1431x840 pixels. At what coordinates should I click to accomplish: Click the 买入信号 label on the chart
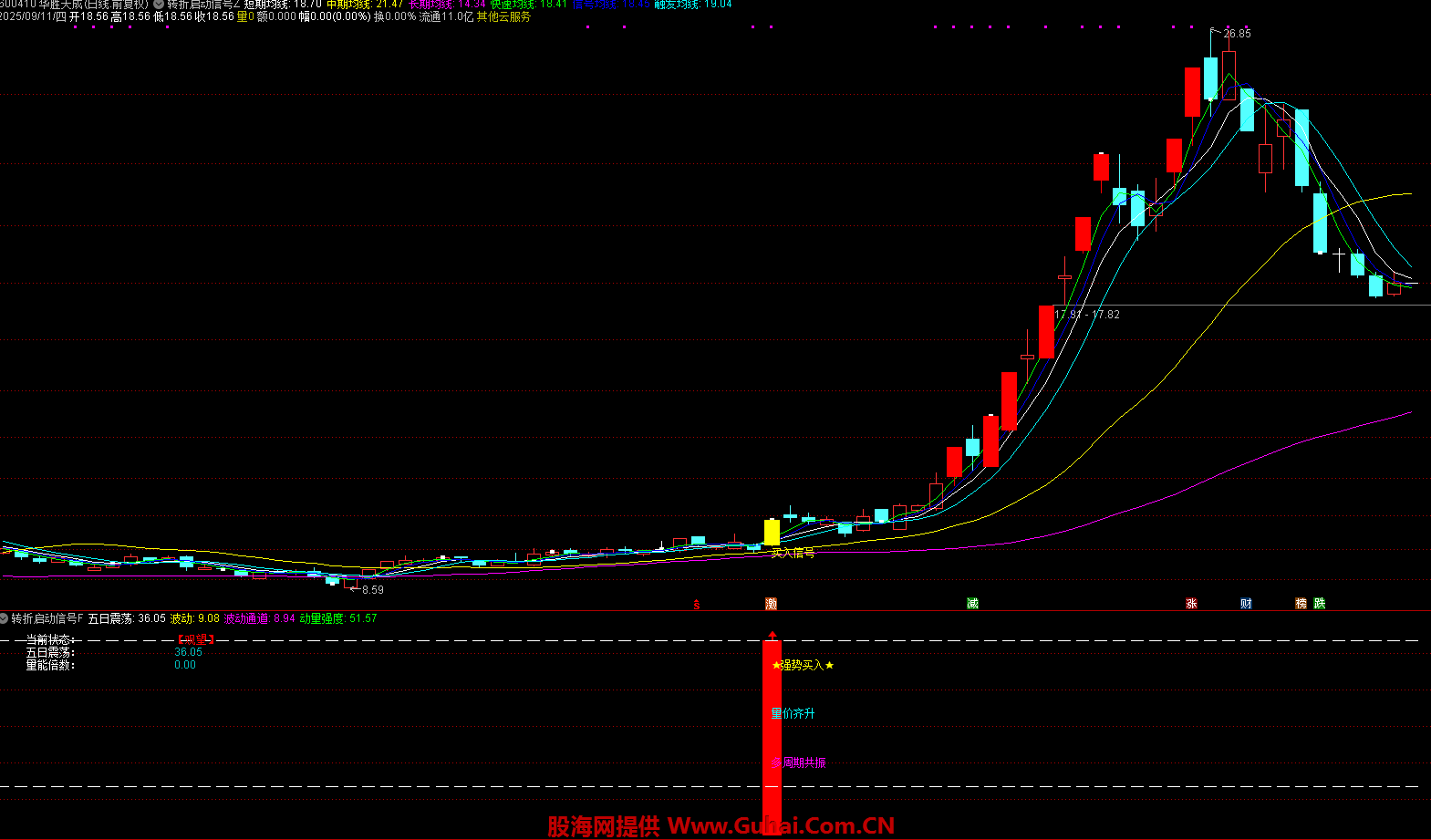(x=793, y=553)
